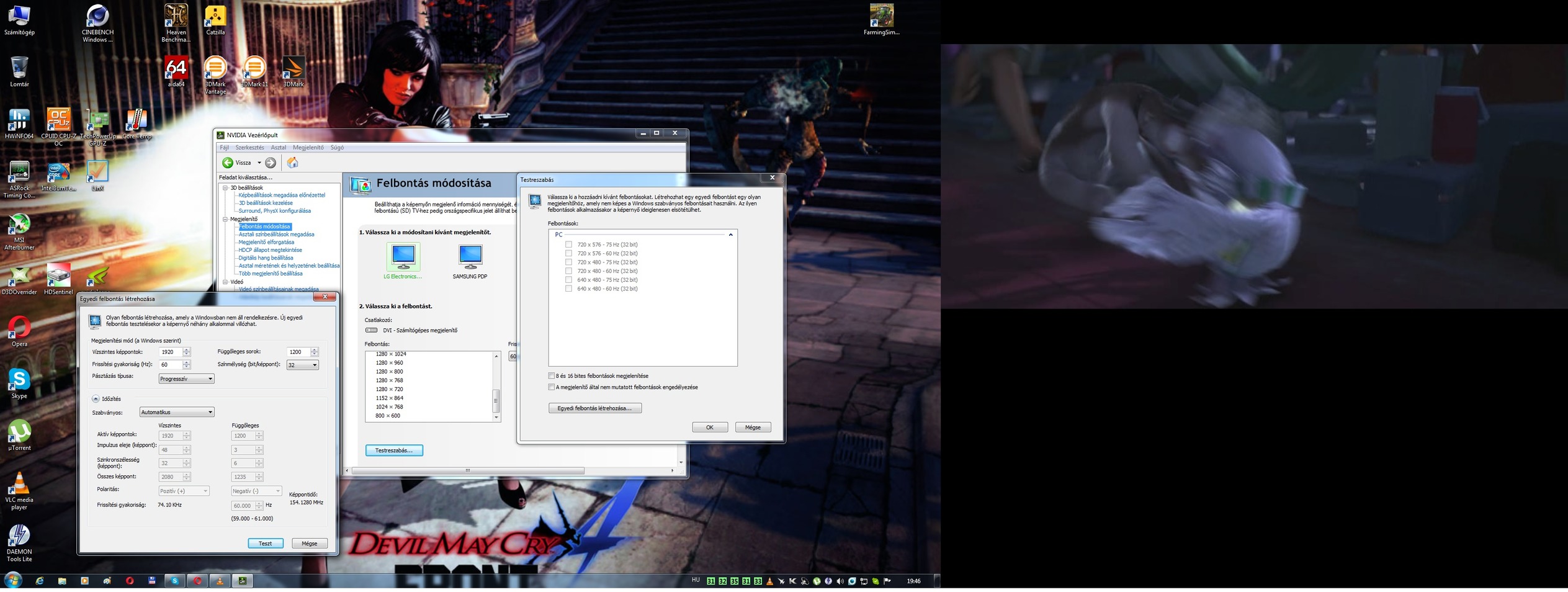The width and height of the screenshot is (1568, 592).
Task: Enable 8 és 16 bites felbontások megjelenítése
Action: (552, 376)
